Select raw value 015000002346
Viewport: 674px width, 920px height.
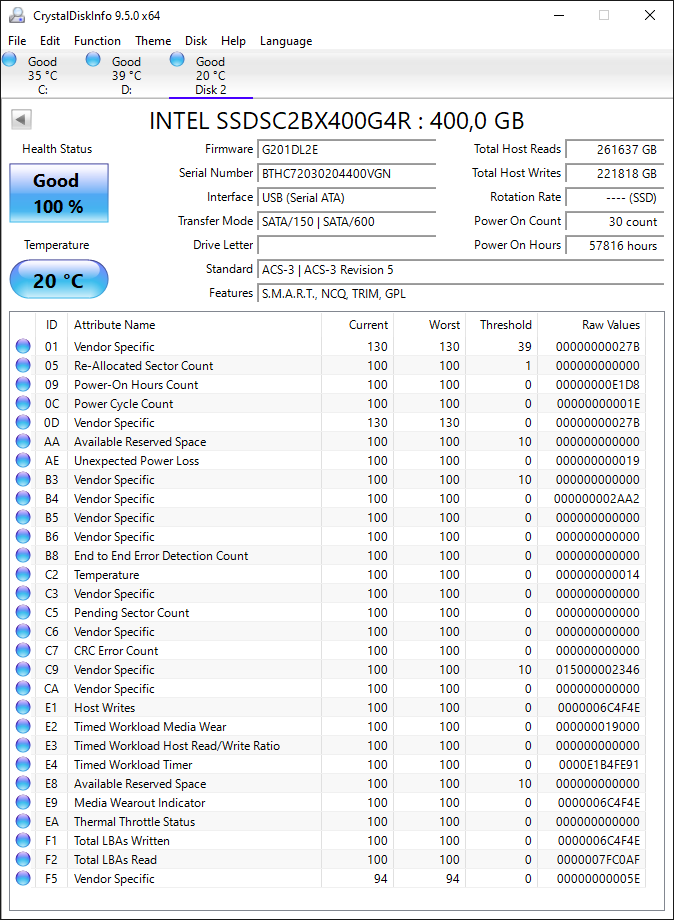598,669
